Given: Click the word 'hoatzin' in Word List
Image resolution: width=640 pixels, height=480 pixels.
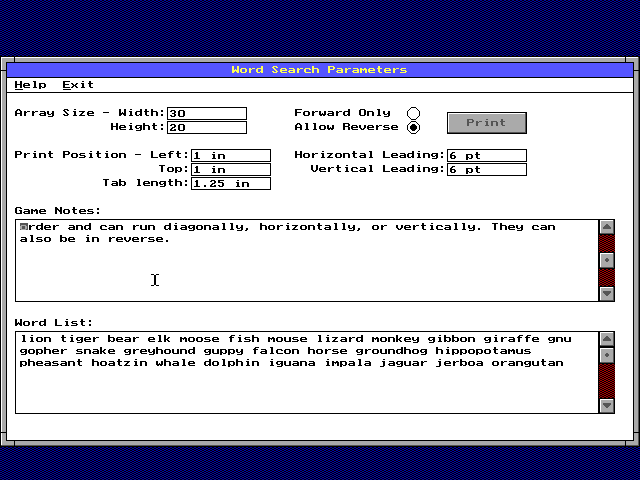Looking at the screenshot, I should 119,363.
